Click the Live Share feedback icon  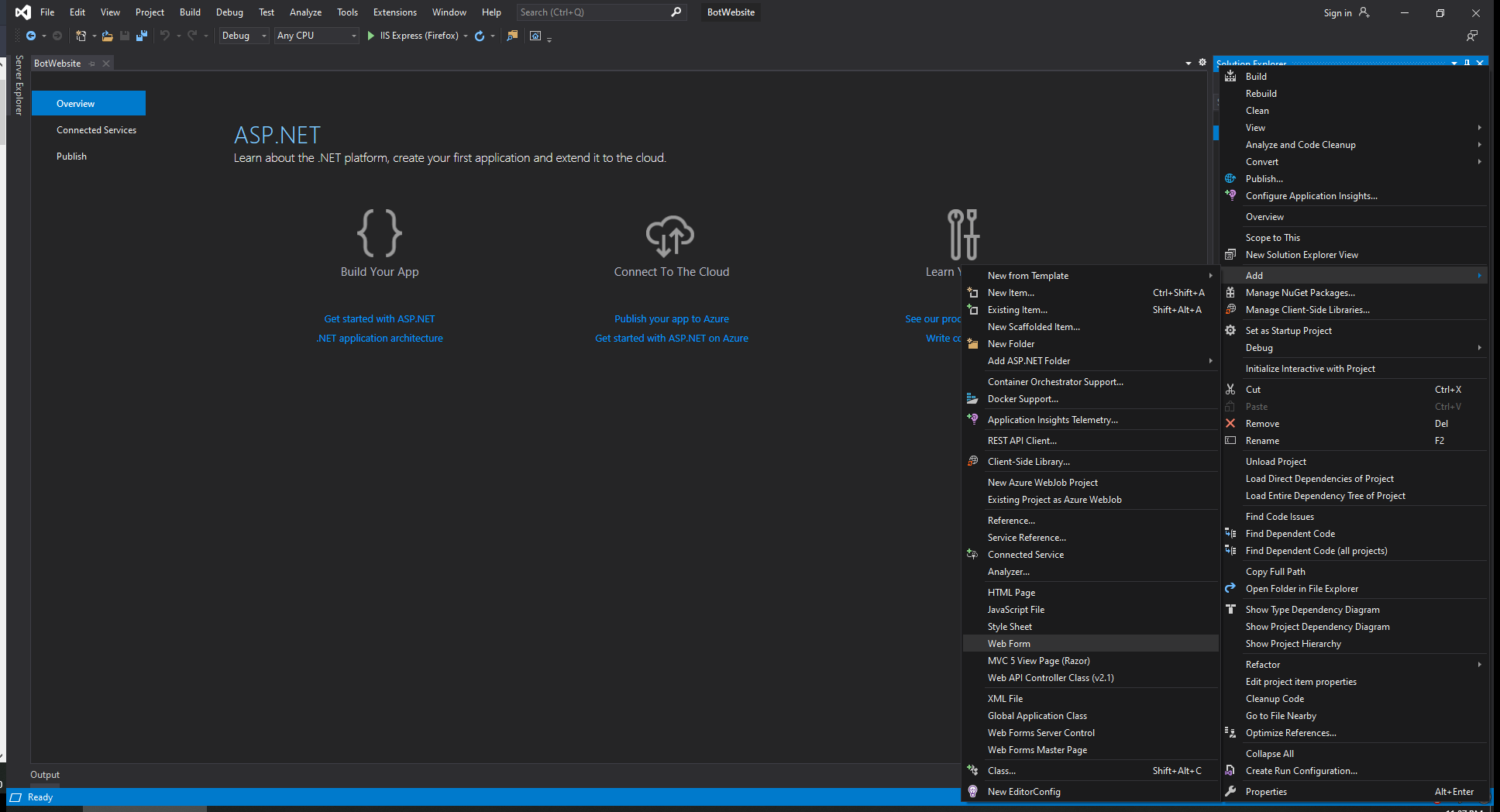coord(1472,36)
